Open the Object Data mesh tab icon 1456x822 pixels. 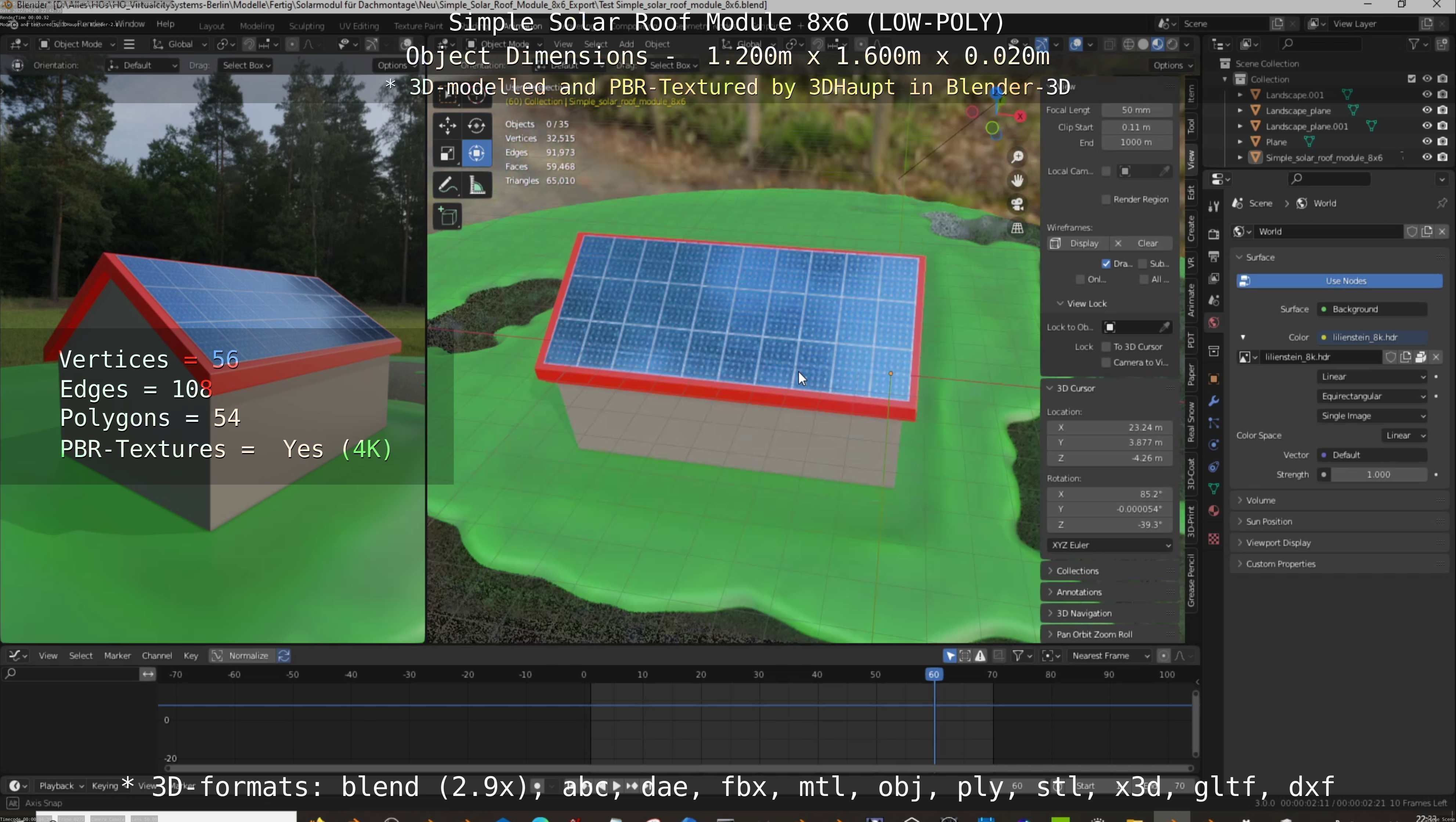pyautogui.click(x=1213, y=489)
